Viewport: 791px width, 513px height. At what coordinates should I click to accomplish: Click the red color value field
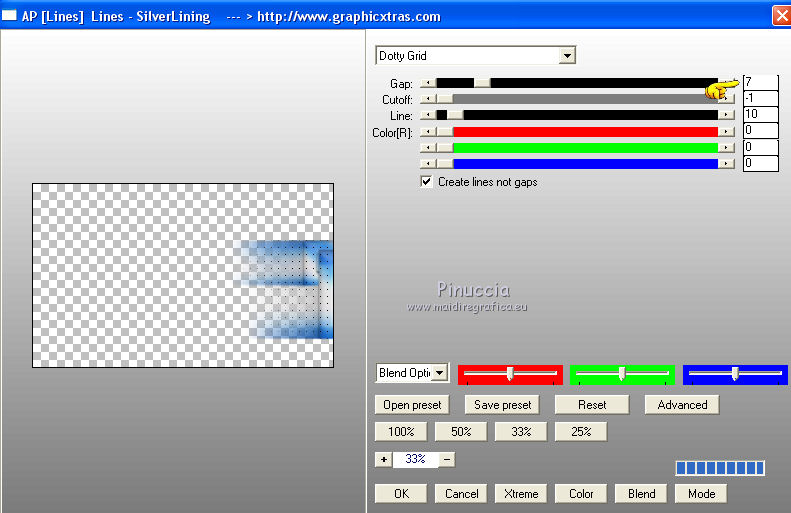tap(761, 131)
